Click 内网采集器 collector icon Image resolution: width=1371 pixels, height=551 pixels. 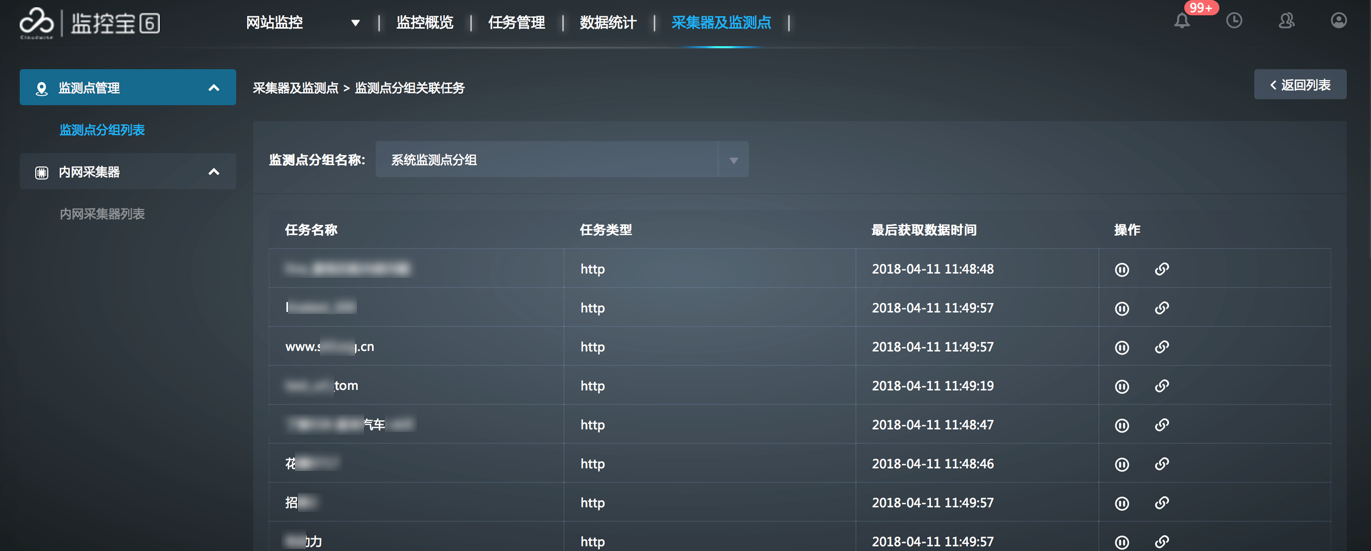coord(41,172)
